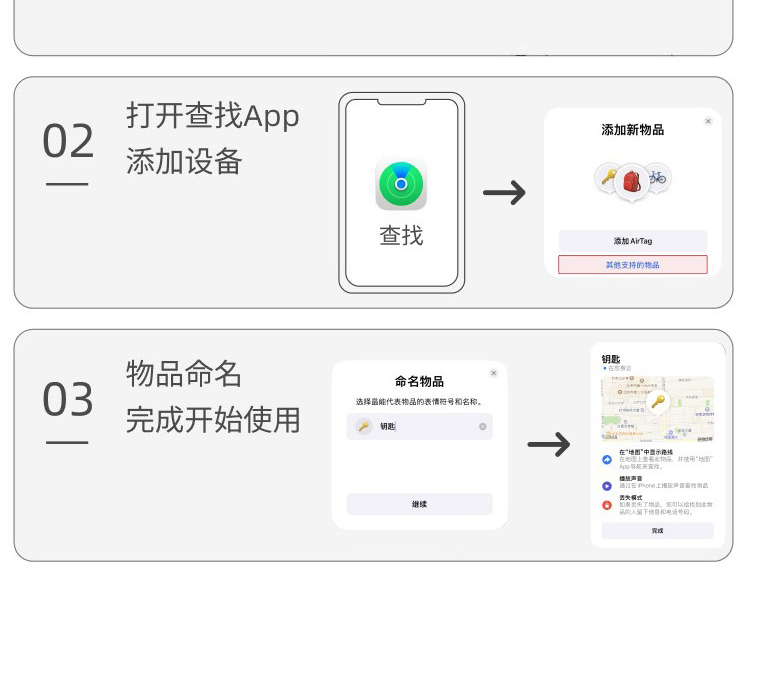This screenshot has width=760, height=694.
Task: Click the 添加 AirTag button
Action: click(632, 241)
